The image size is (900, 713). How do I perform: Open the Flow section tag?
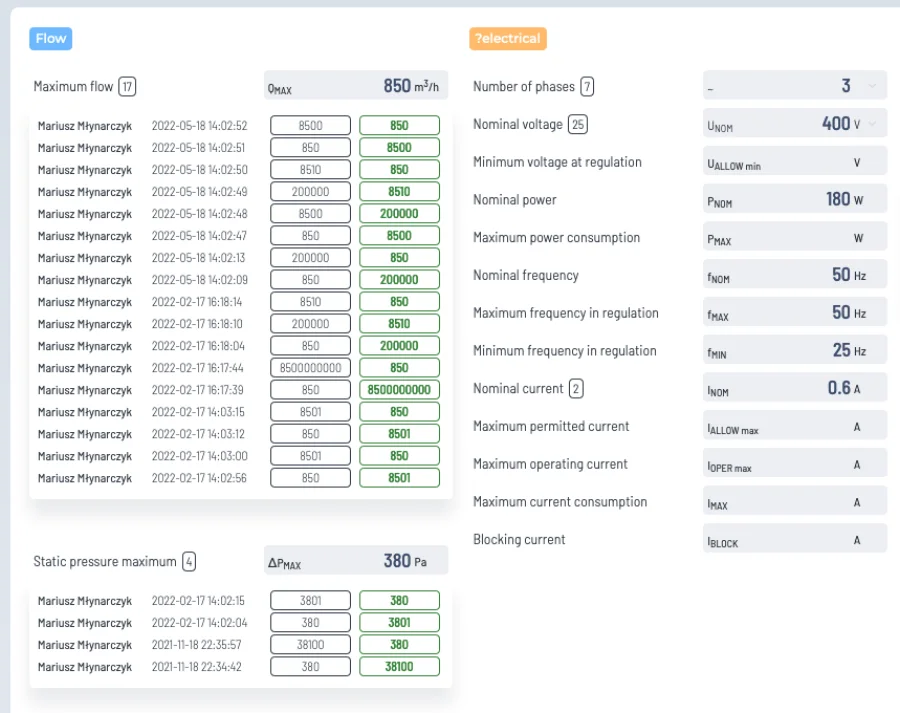(51, 38)
